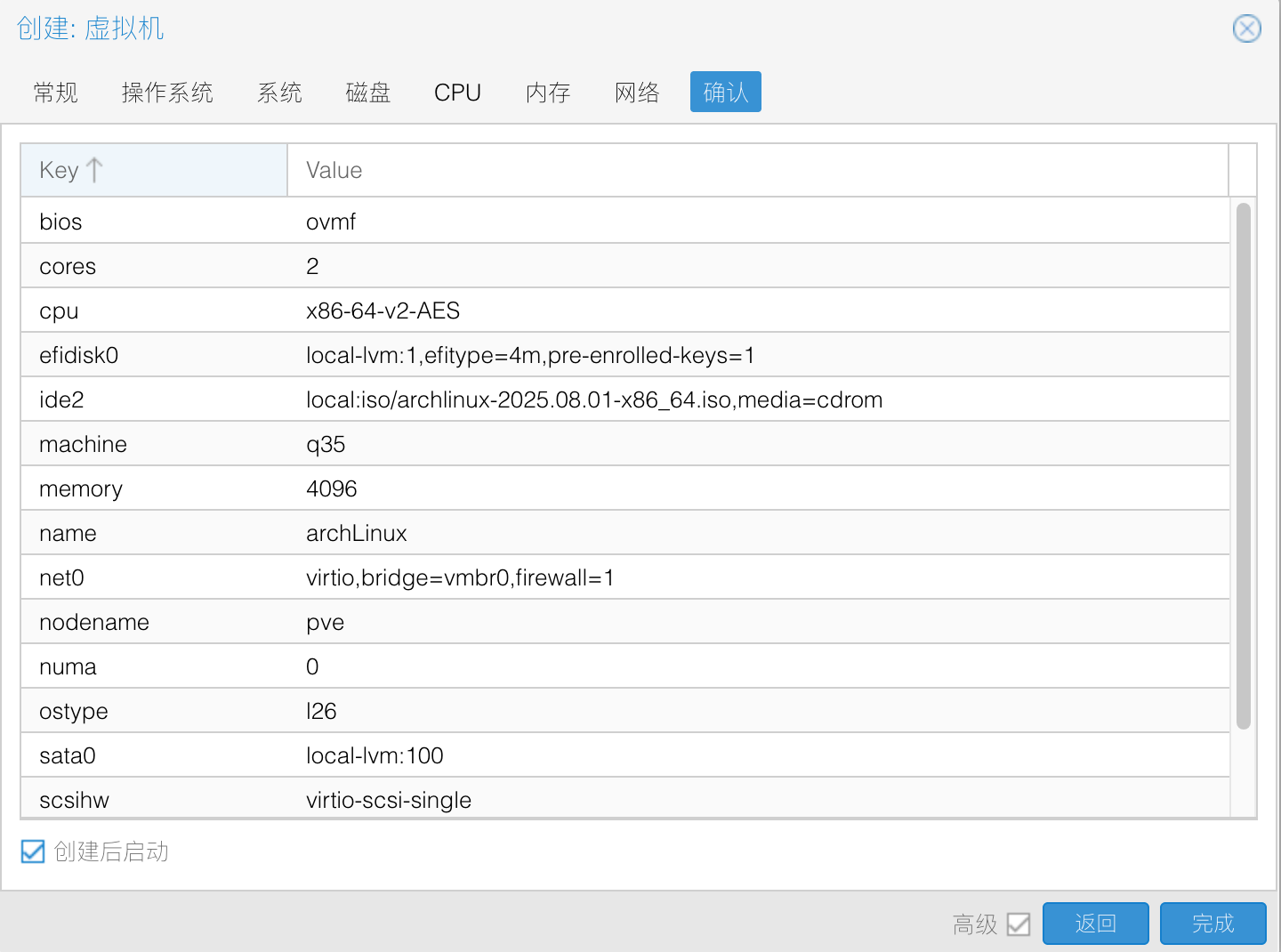This screenshot has width=1281, height=952.
Task: Toggle the 高级 advanced checkbox
Action: point(1019,924)
